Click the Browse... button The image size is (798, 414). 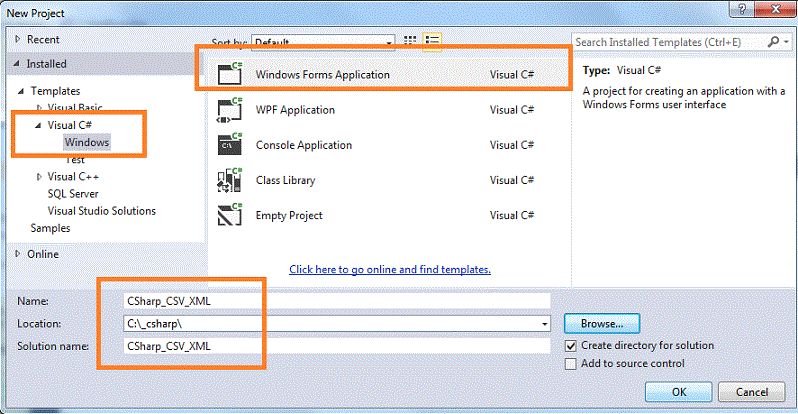602,324
